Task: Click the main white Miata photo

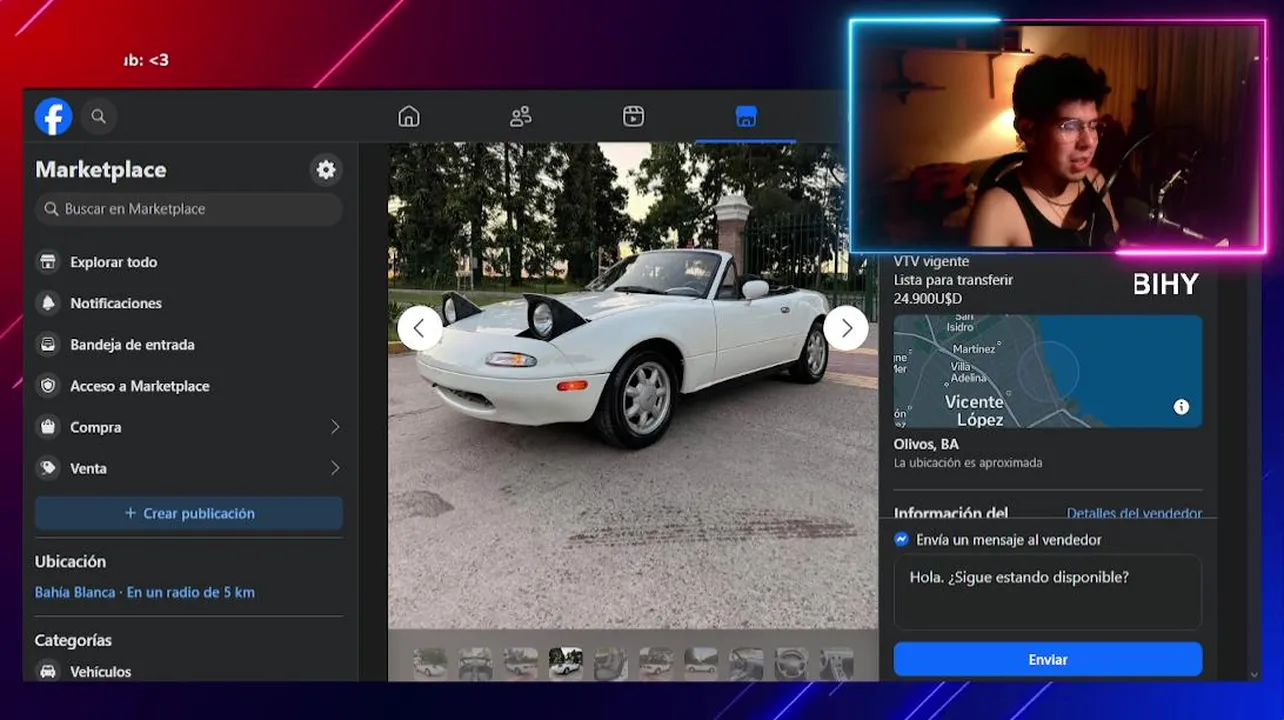Action: [x=632, y=385]
